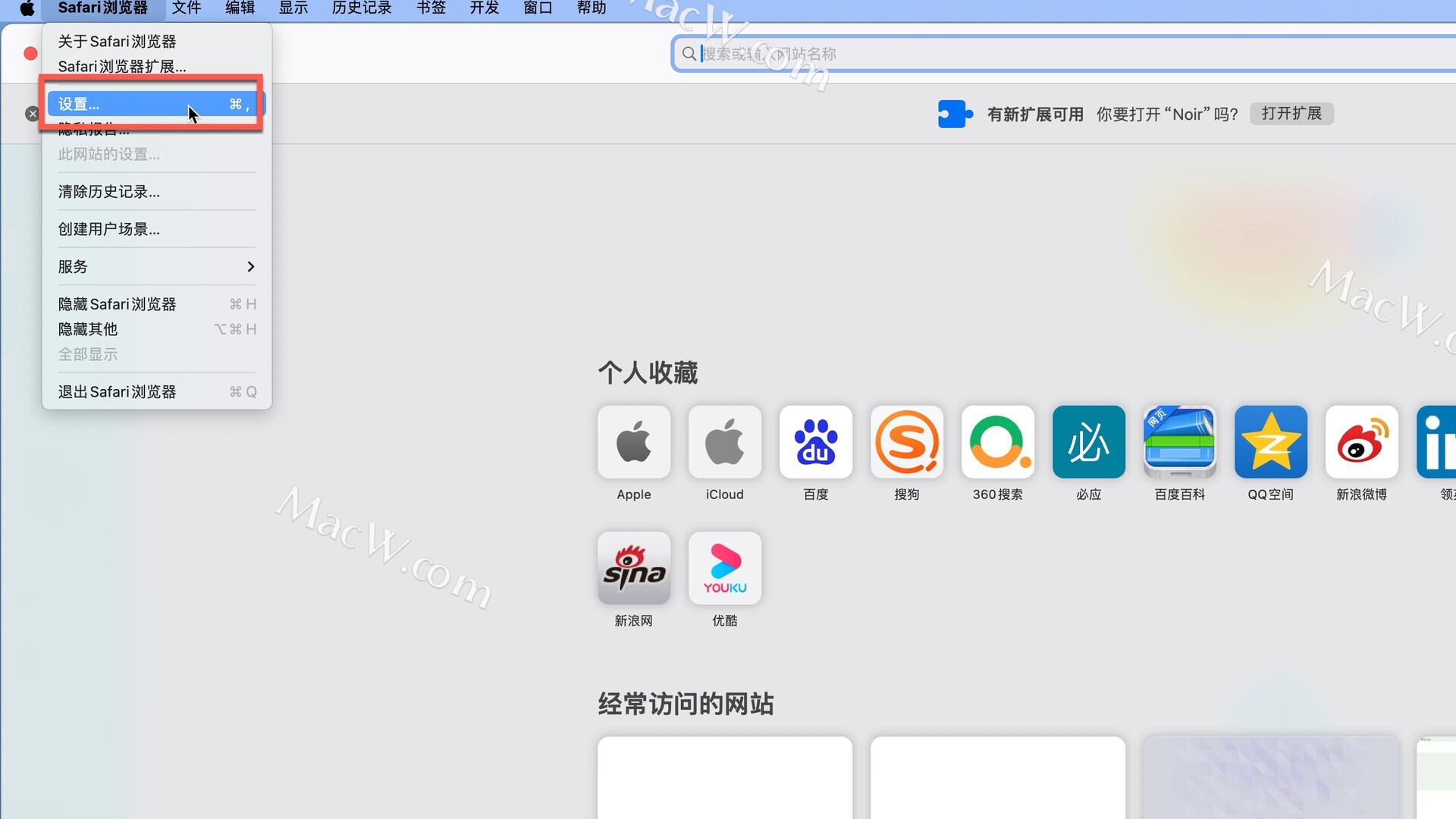Open the Apple favorite site icon
This screenshot has height=819, width=1456.
[x=634, y=442]
